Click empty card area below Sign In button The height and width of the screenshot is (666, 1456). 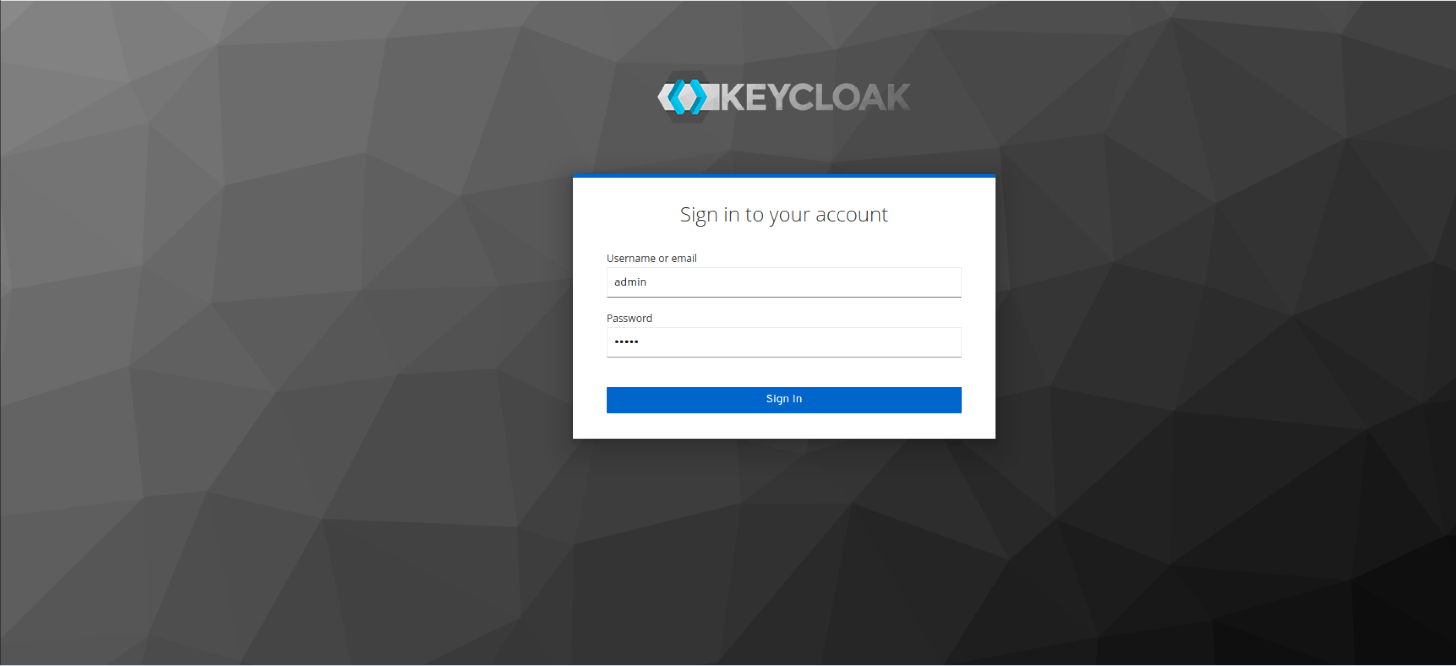pos(784,426)
